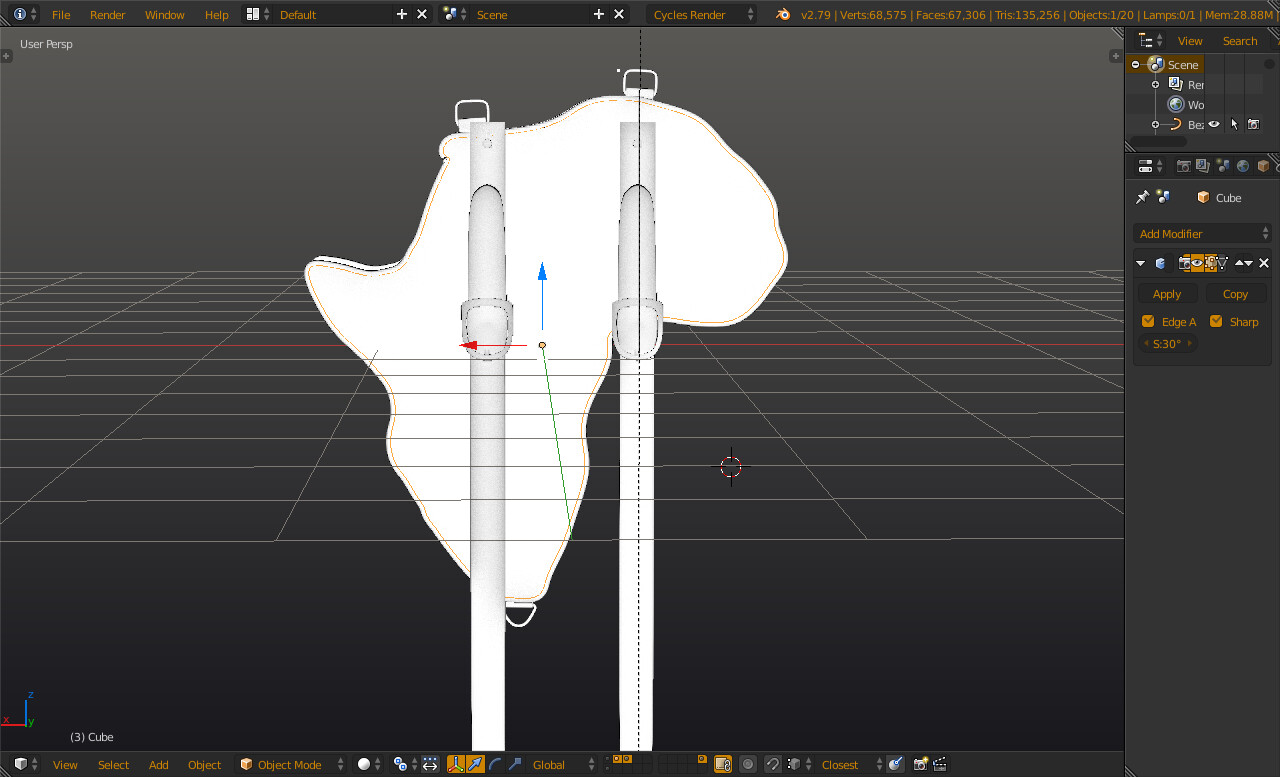
Task: Open the viewport Select menu
Action: (x=113, y=764)
